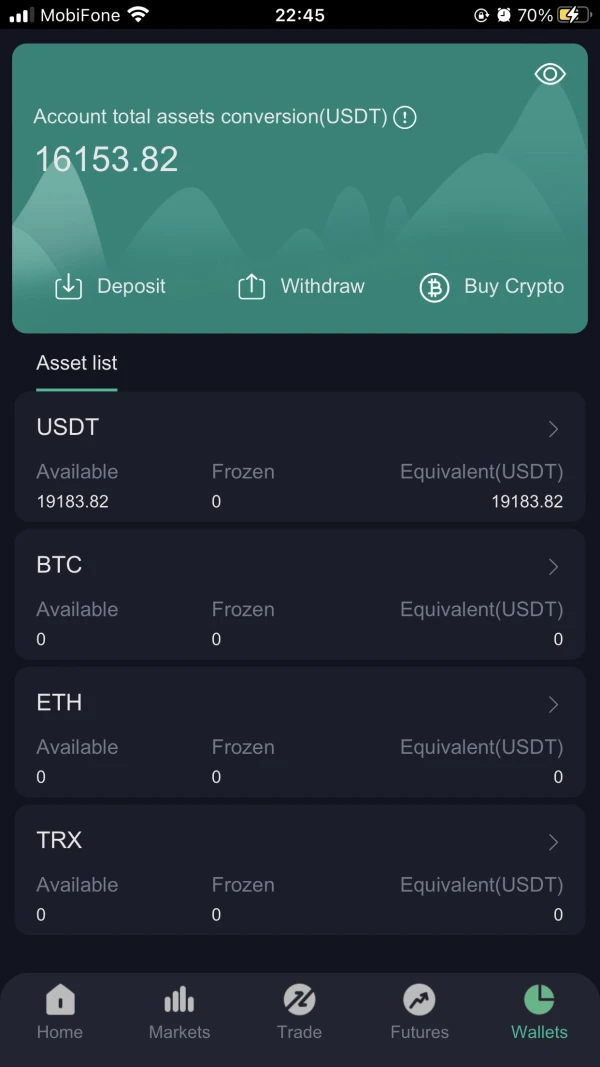Open Trade via circular swap icon

(299, 999)
